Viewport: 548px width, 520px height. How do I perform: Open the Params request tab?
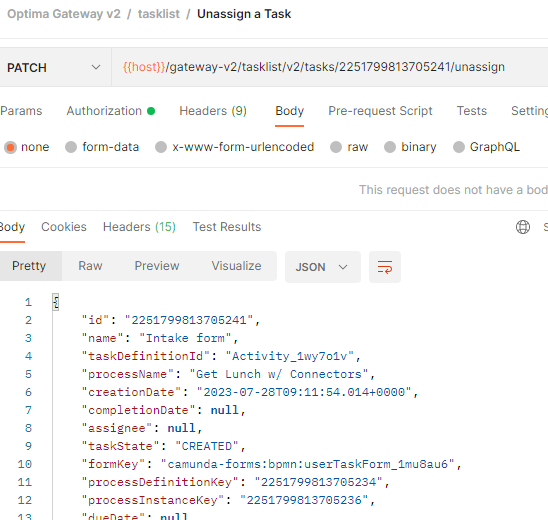[x=21, y=111]
